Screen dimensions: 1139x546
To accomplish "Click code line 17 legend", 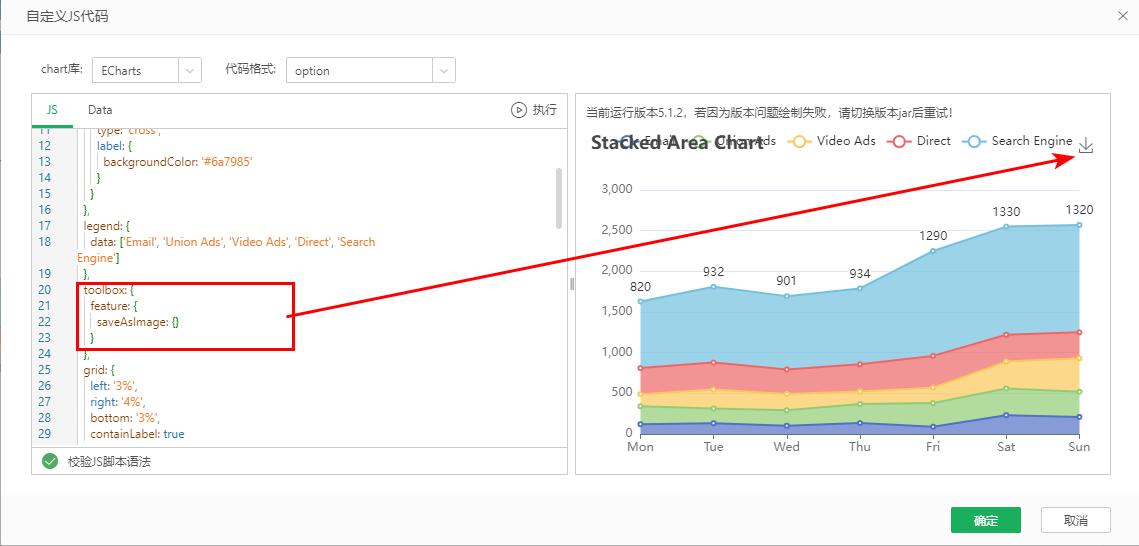I will (106, 226).
